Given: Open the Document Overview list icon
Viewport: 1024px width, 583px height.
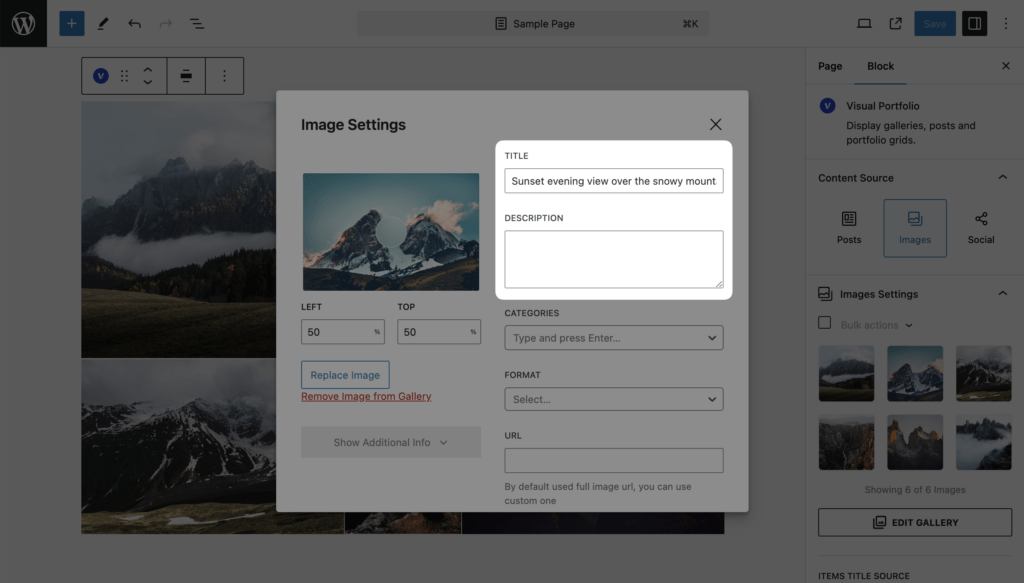Looking at the screenshot, I should click(x=197, y=24).
